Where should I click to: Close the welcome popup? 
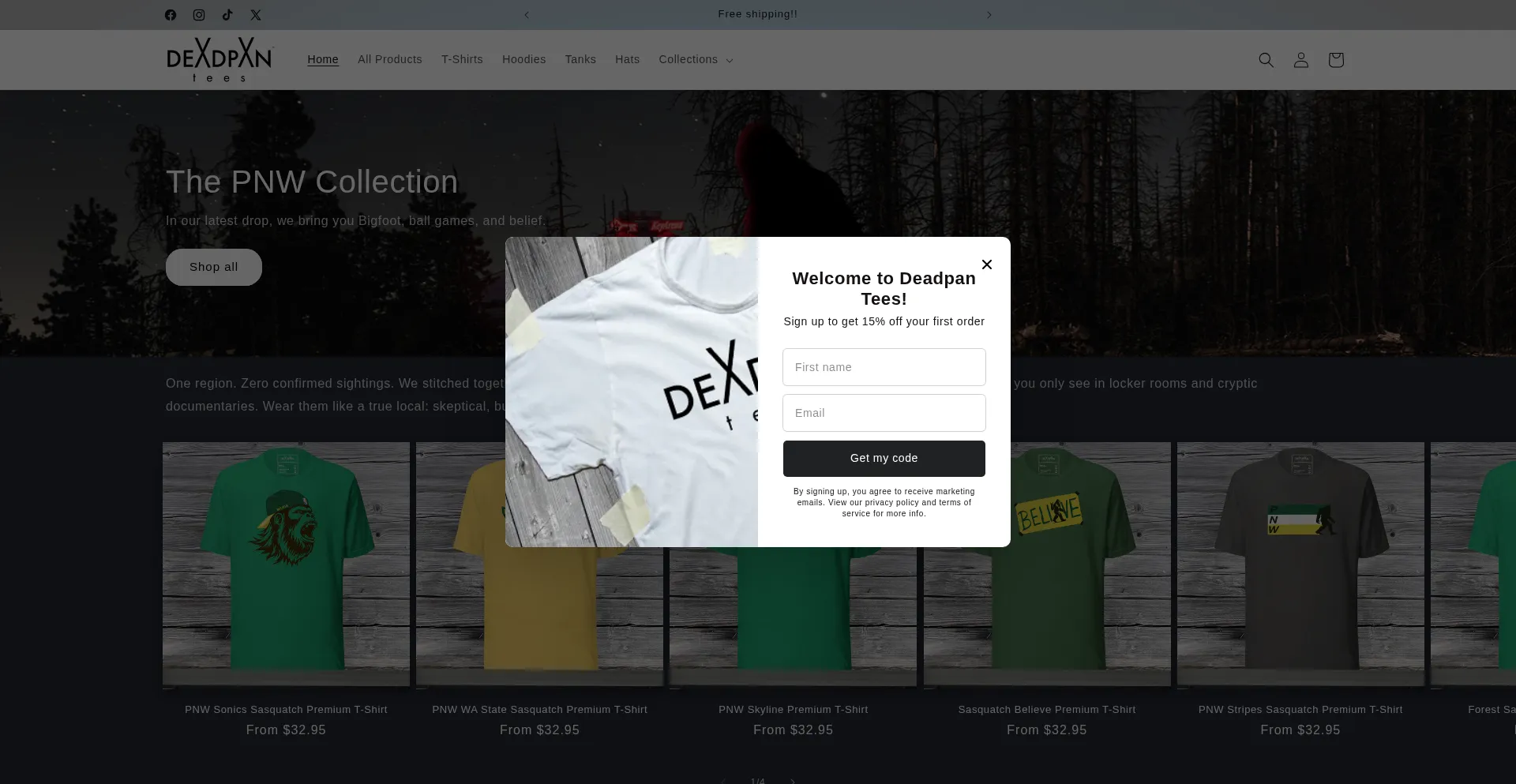tap(987, 264)
